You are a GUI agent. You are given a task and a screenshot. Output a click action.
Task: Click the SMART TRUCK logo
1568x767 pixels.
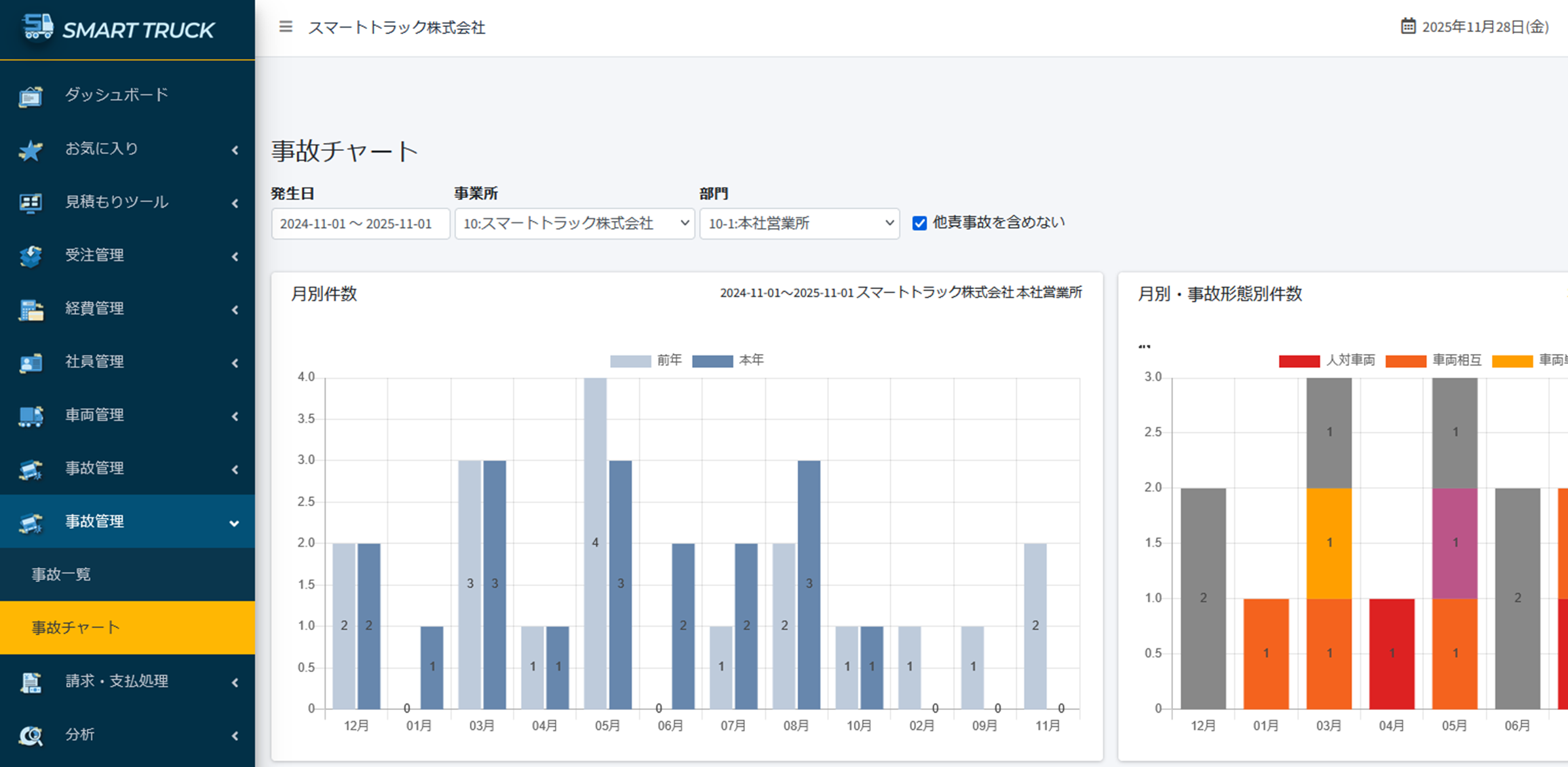(x=119, y=29)
